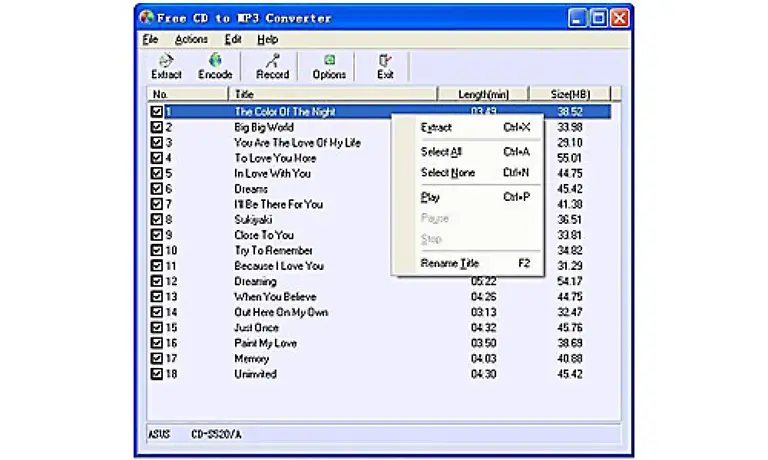Click the 54.17 size value for Dreaming
Viewport: 768px width, 460px height.
tap(570, 281)
